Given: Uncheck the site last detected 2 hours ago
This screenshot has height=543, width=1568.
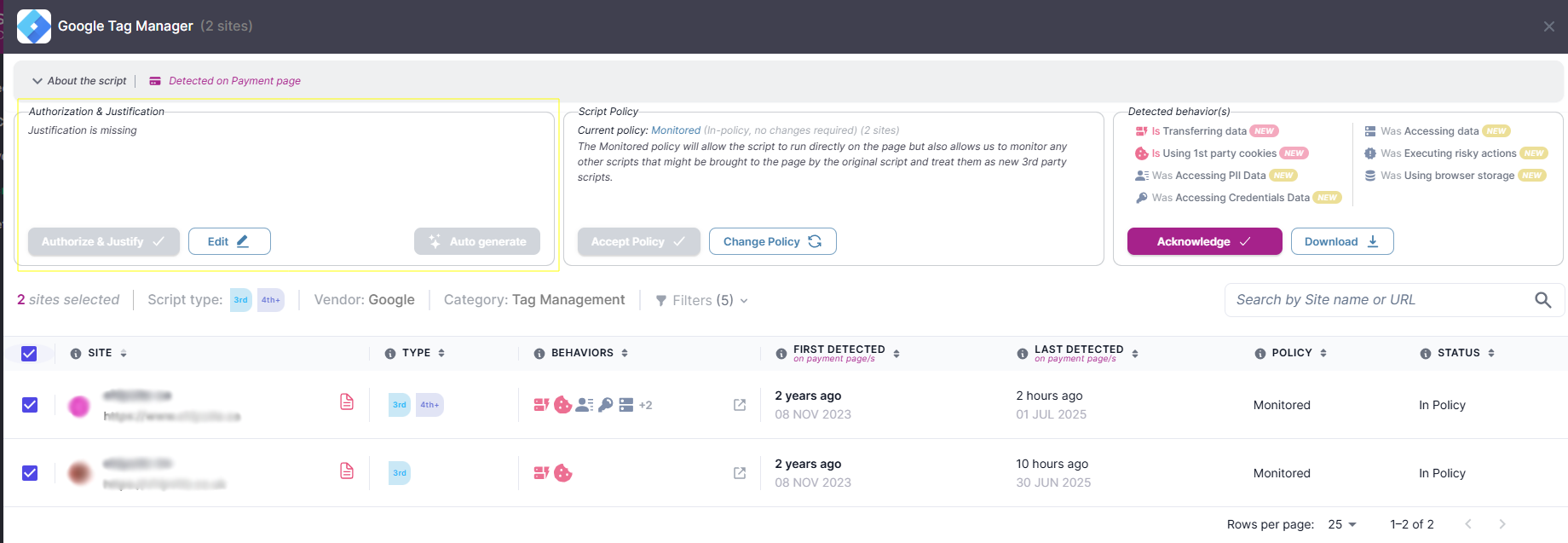Looking at the screenshot, I should pos(30,405).
